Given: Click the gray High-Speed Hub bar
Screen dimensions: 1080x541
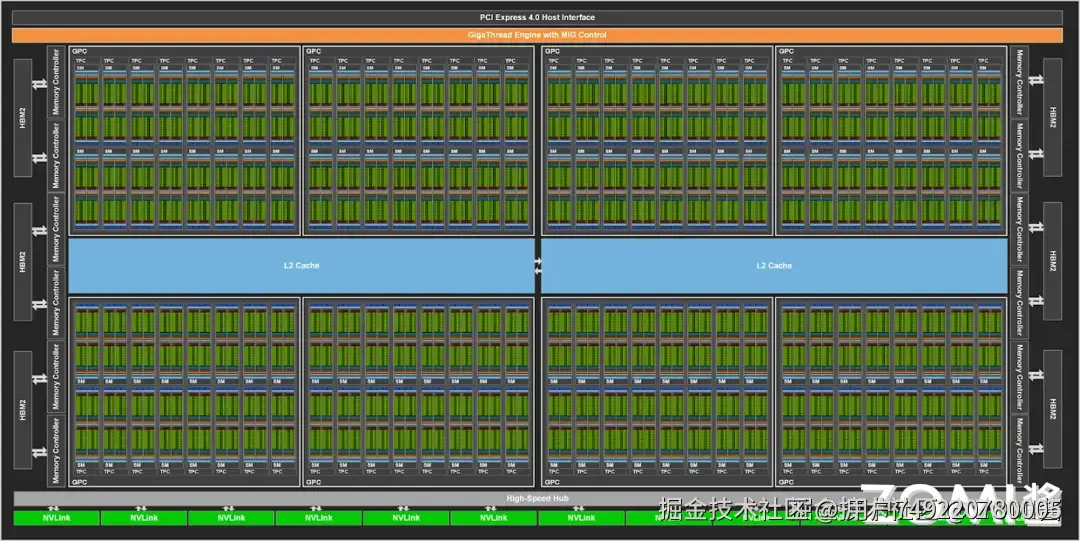Looking at the screenshot, I should [x=537, y=498].
